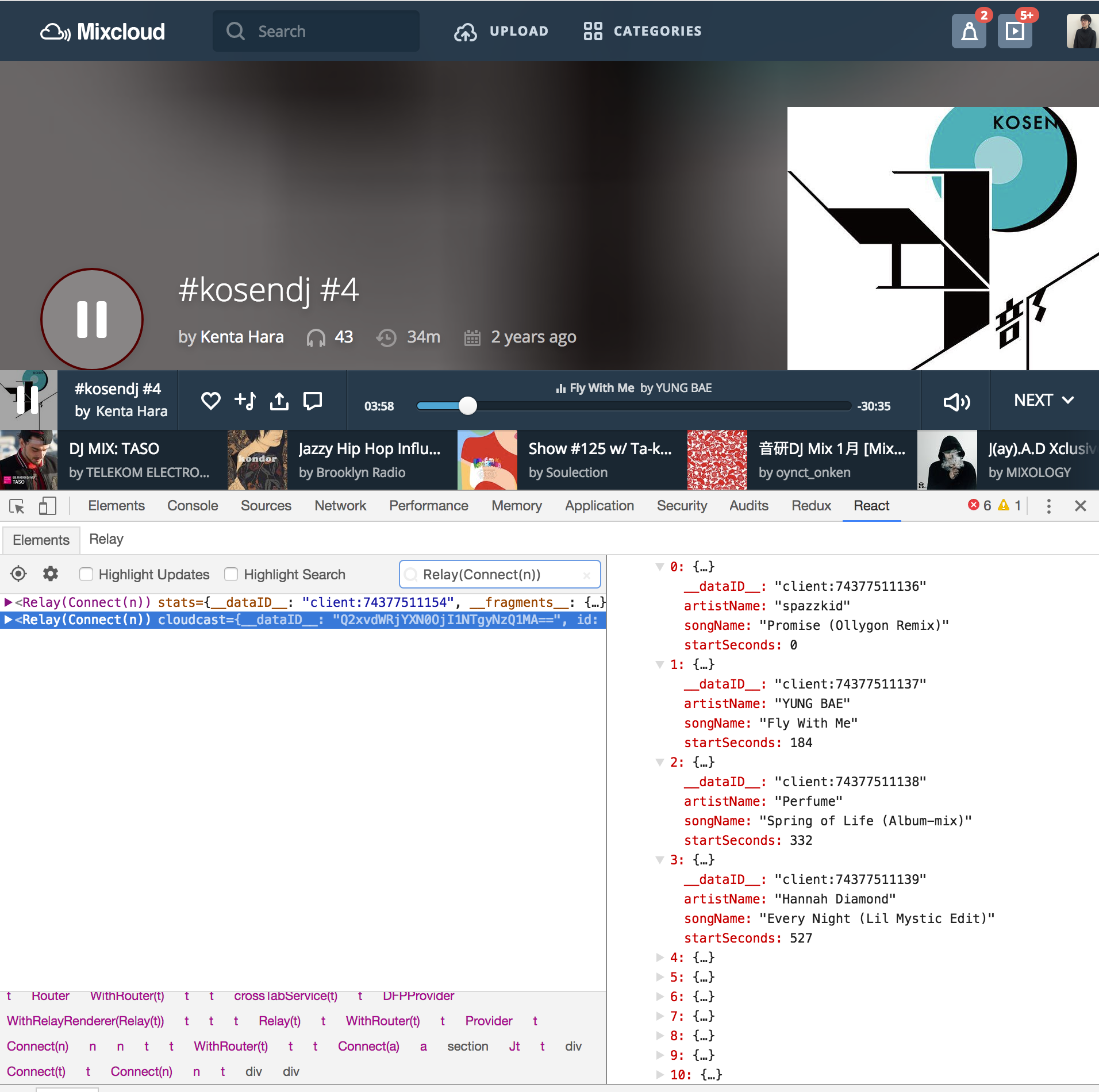Screen dimensions: 1099x1092
Task: Open React DevTools settings gear
Action: click(x=51, y=574)
